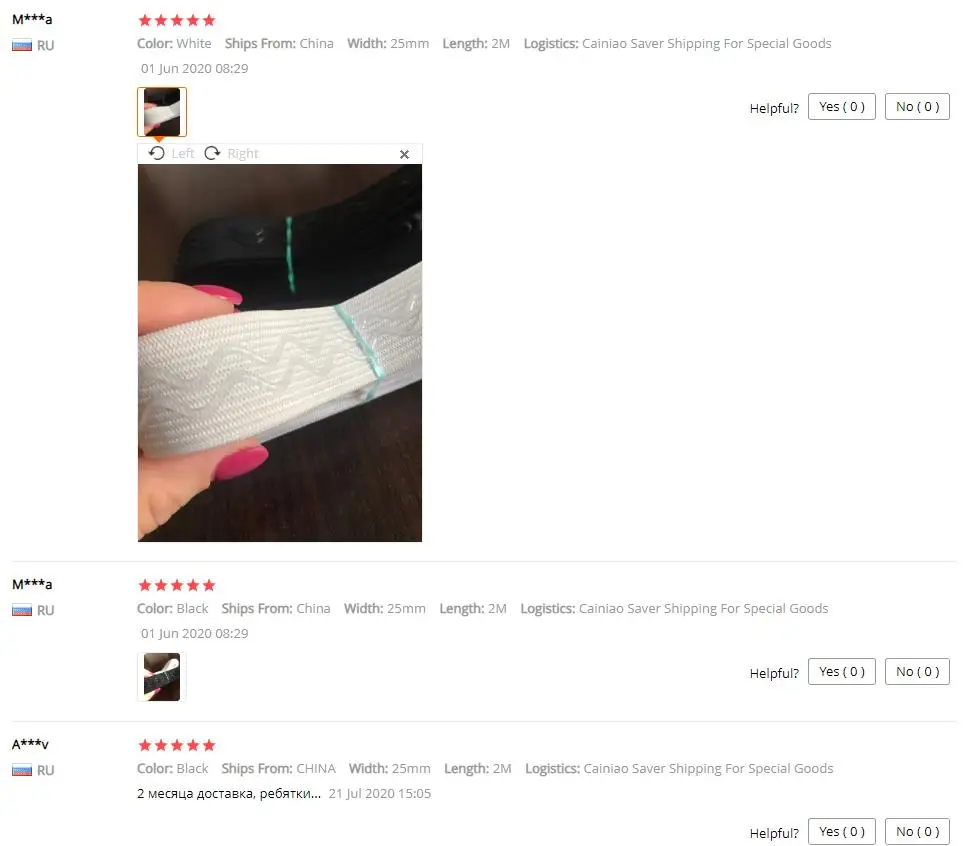Mark first review helpful with Yes
Screen dimensions: 966x846
842,107
